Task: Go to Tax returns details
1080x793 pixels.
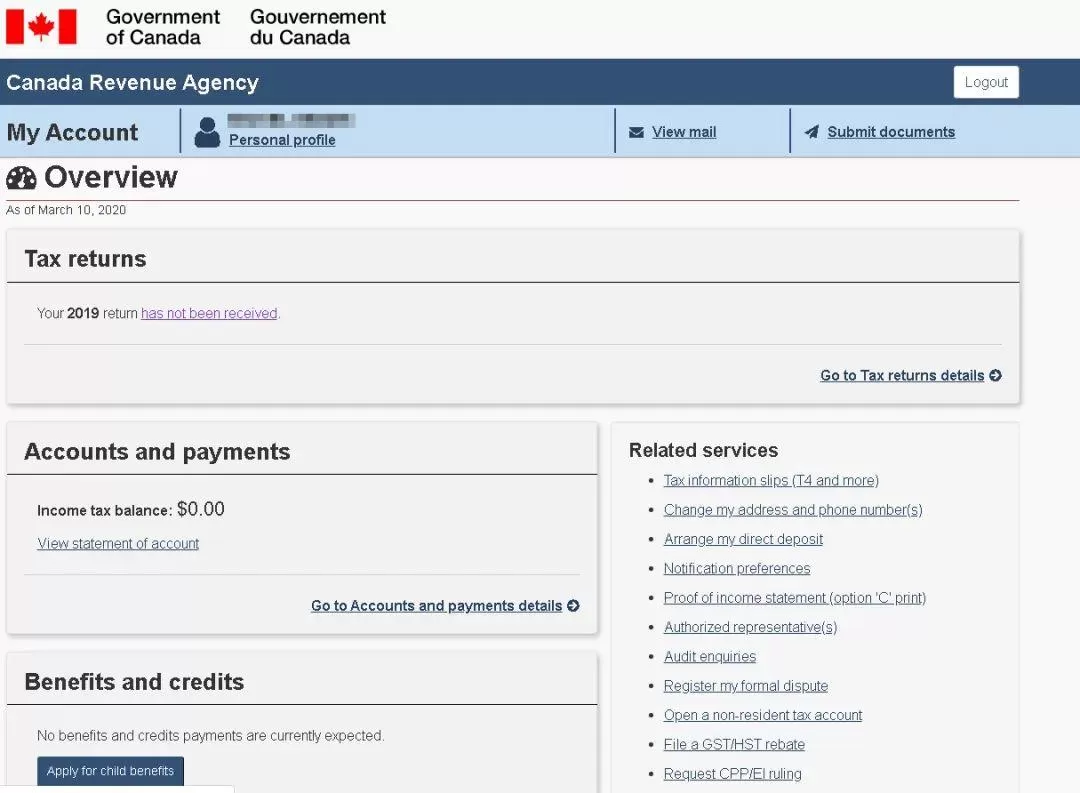Action: pos(902,375)
